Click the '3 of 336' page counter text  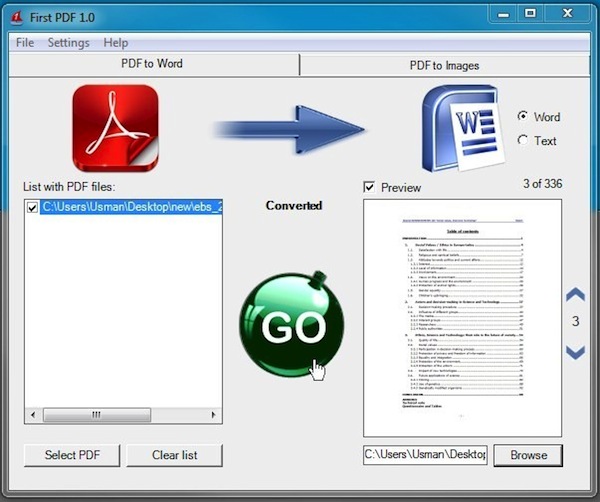click(x=543, y=184)
